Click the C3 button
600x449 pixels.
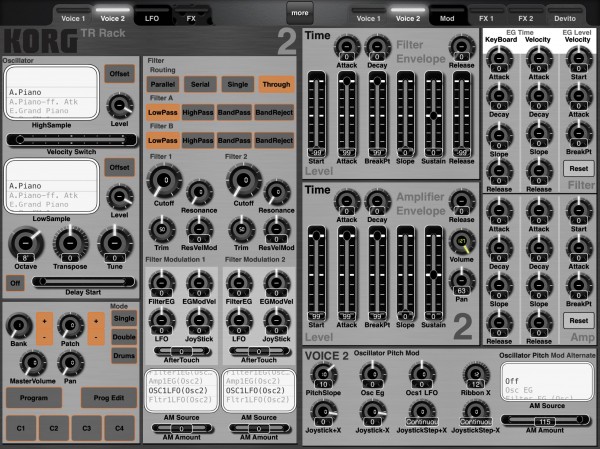(87, 428)
